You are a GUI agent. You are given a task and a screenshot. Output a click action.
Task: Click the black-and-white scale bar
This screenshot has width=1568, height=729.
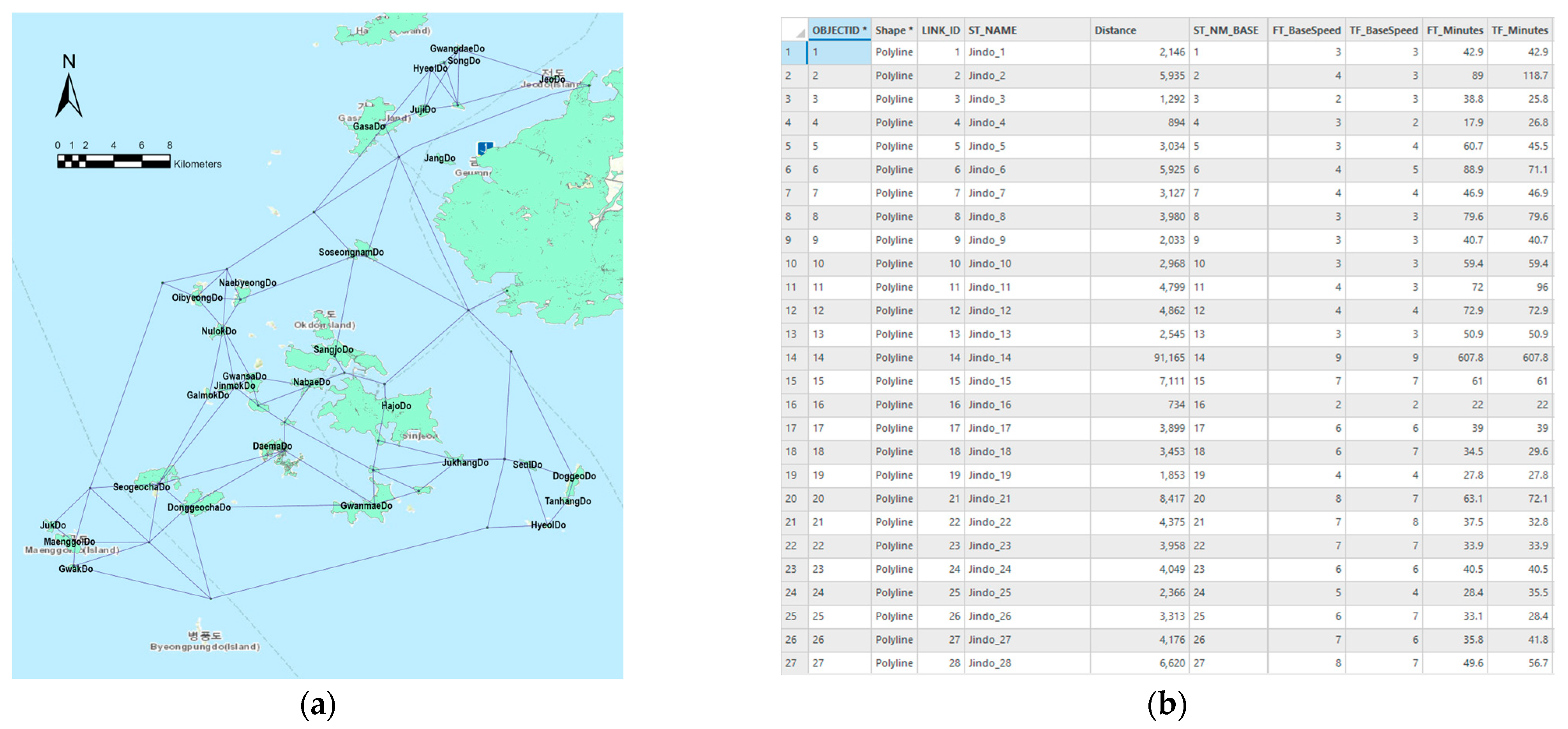(x=114, y=161)
